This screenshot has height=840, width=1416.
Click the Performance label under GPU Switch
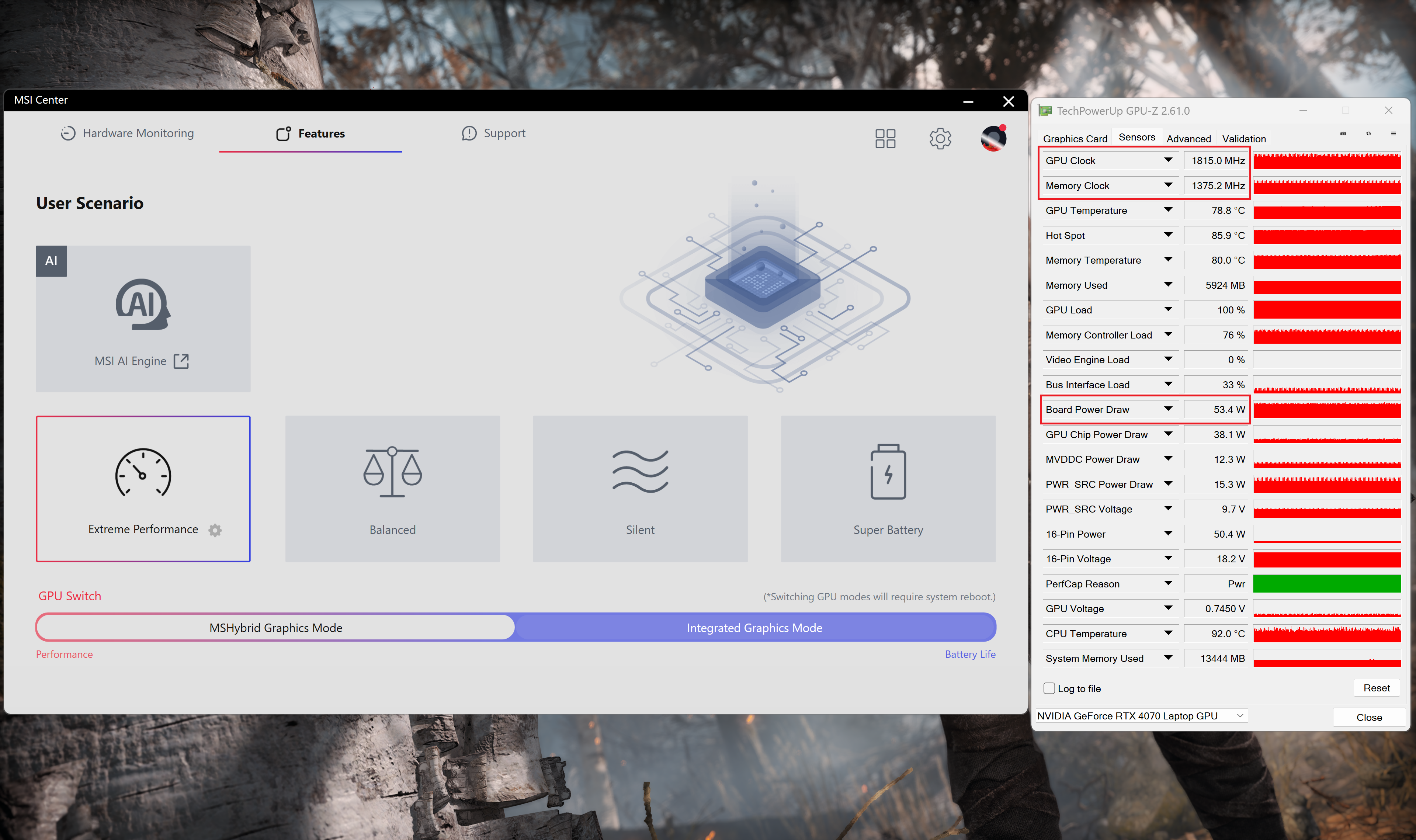[65, 654]
